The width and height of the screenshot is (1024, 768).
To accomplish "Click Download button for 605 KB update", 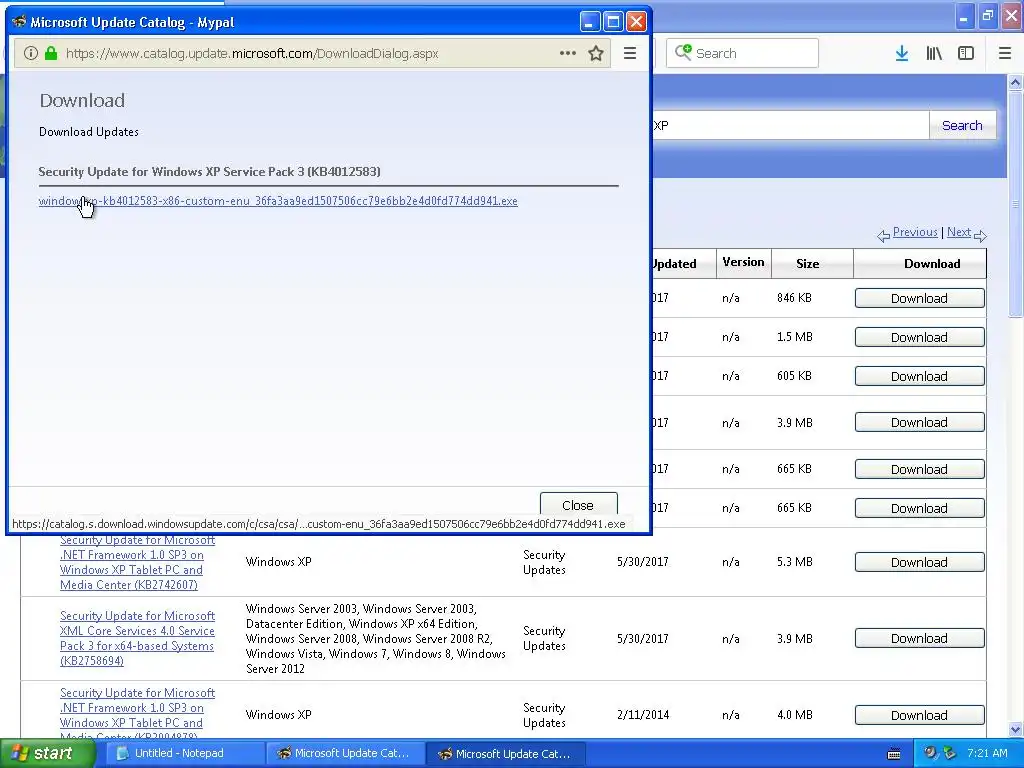I will (x=920, y=376).
